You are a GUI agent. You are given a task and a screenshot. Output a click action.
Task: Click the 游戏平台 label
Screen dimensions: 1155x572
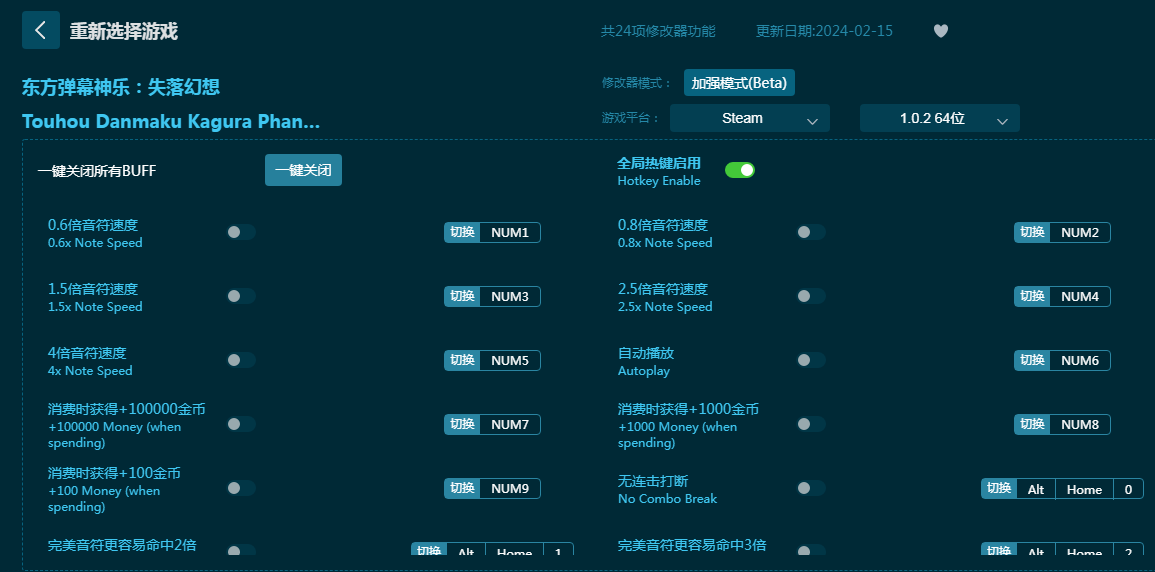(x=631, y=118)
